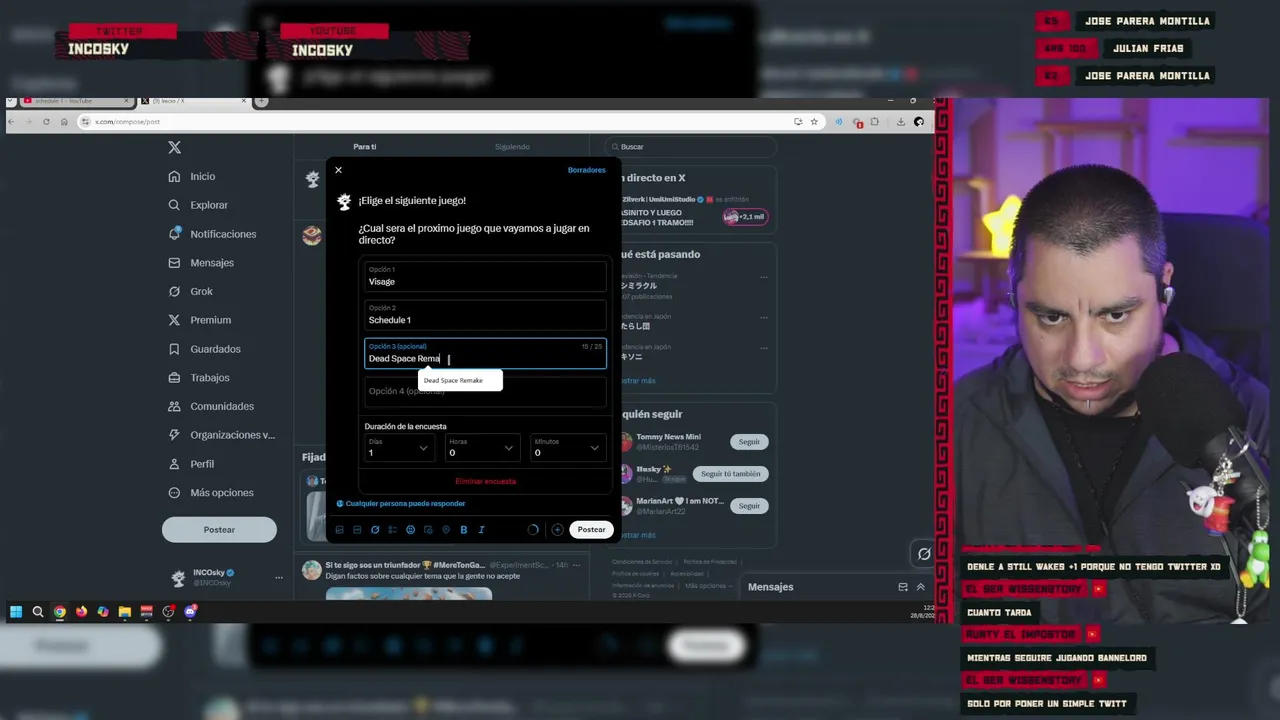Click the sidebar Postear button
This screenshot has height=720, width=1280.
(219, 530)
